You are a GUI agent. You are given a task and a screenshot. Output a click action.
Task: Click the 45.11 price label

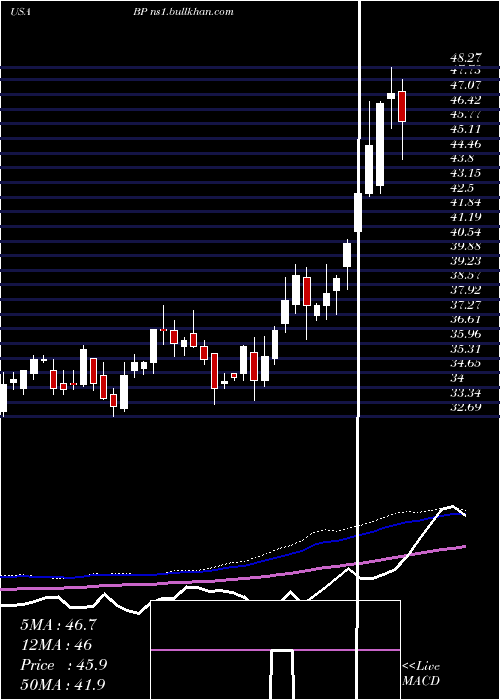pos(466,129)
